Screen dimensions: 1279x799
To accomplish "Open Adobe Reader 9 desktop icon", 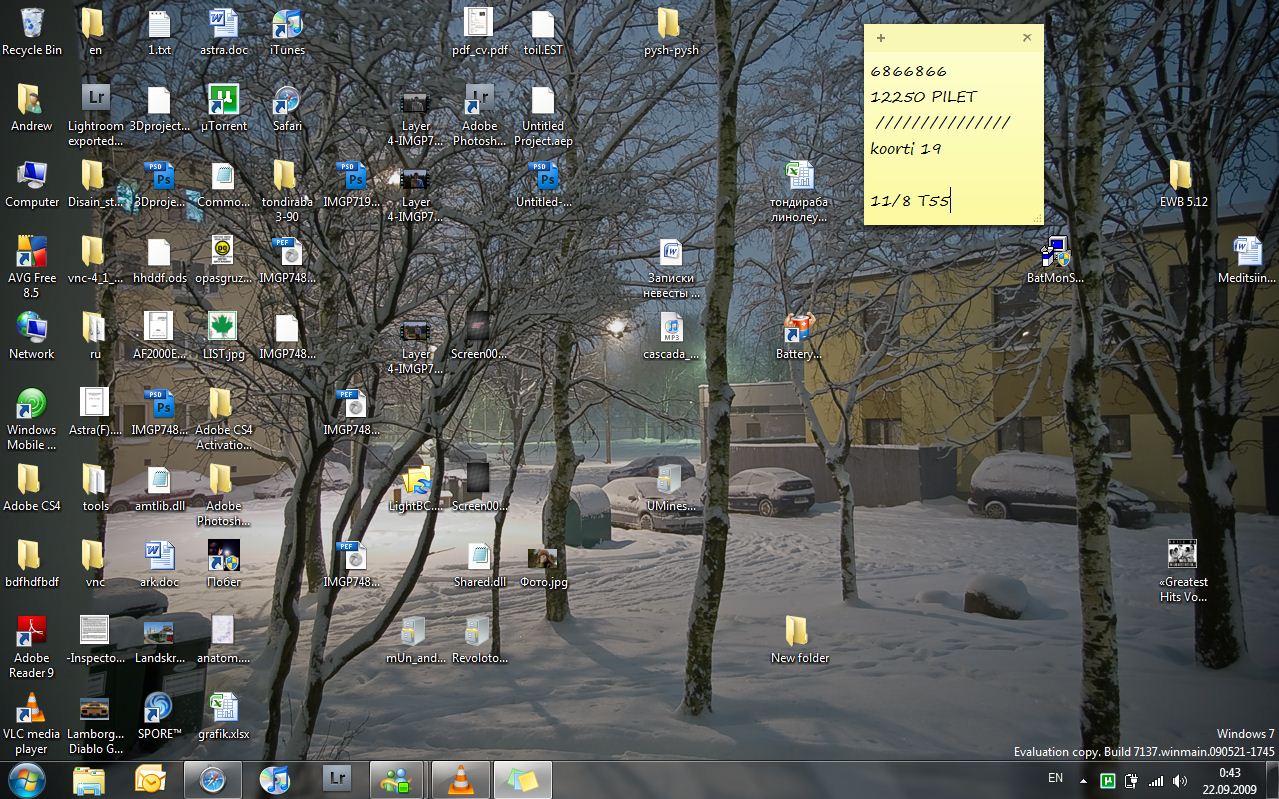I will coord(31,633).
